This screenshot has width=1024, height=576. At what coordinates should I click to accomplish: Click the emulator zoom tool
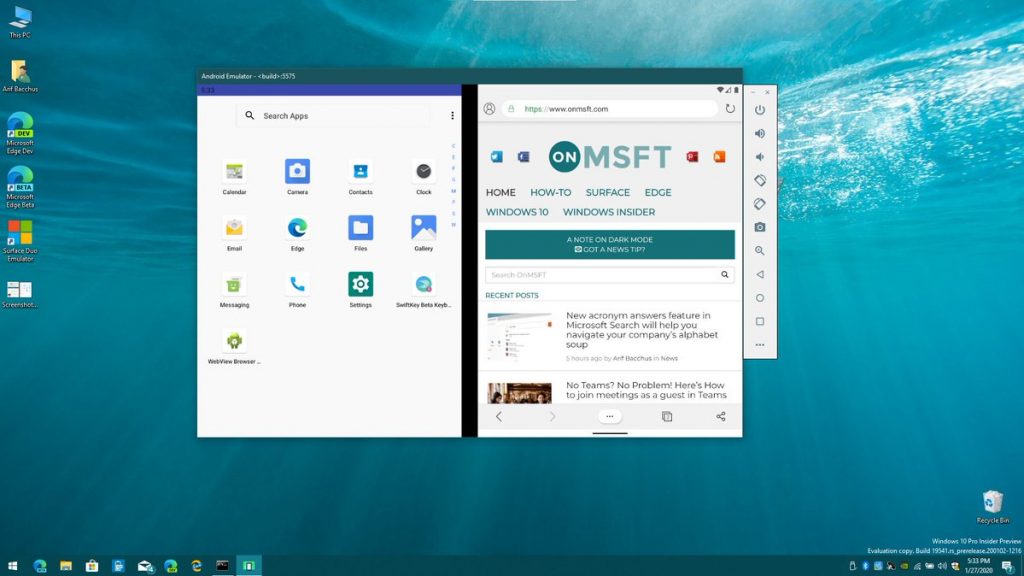(760, 251)
